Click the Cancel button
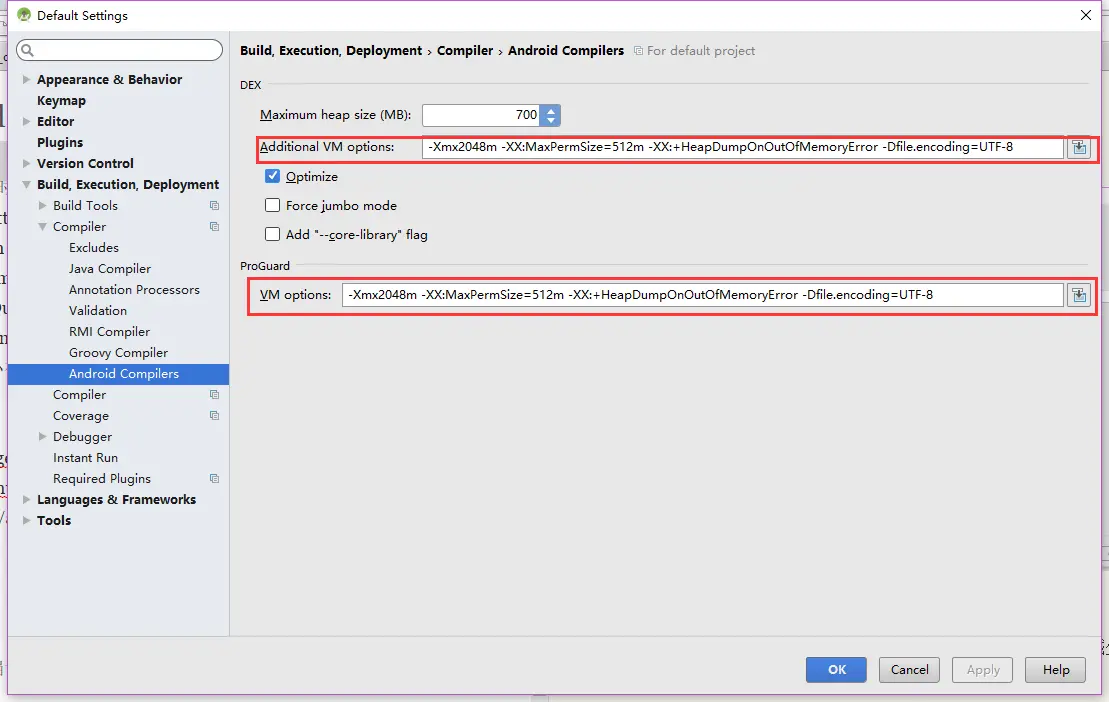1109x702 pixels. coord(910,669)
